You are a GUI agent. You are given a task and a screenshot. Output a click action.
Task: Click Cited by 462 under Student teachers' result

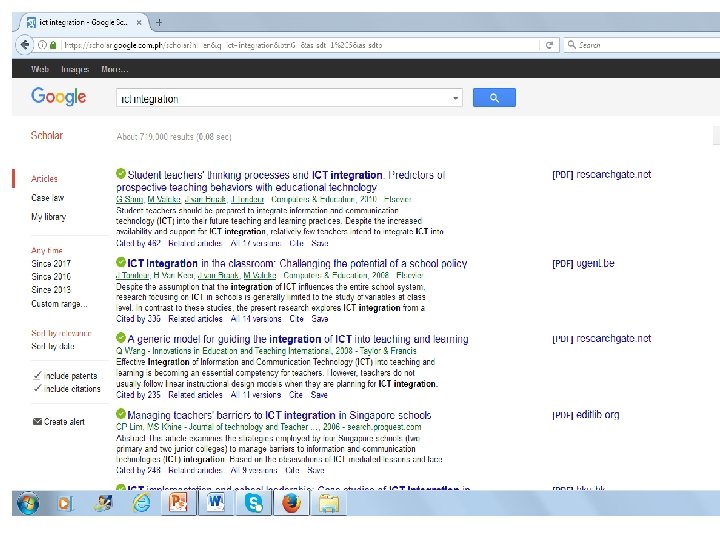(x=138, y=243)
